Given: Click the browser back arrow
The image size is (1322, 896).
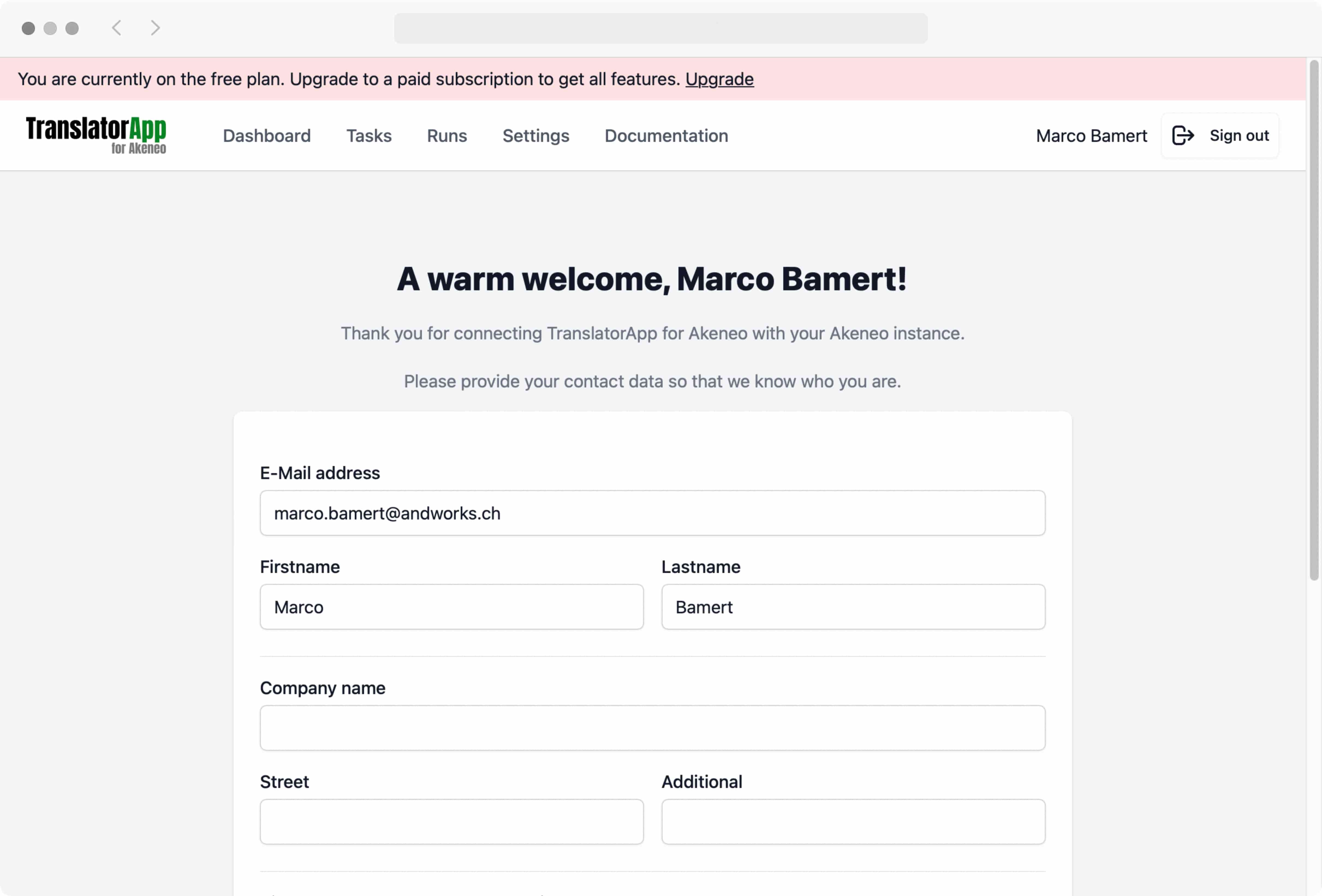Looking at the screenshot, I should [x=117, y=28].
